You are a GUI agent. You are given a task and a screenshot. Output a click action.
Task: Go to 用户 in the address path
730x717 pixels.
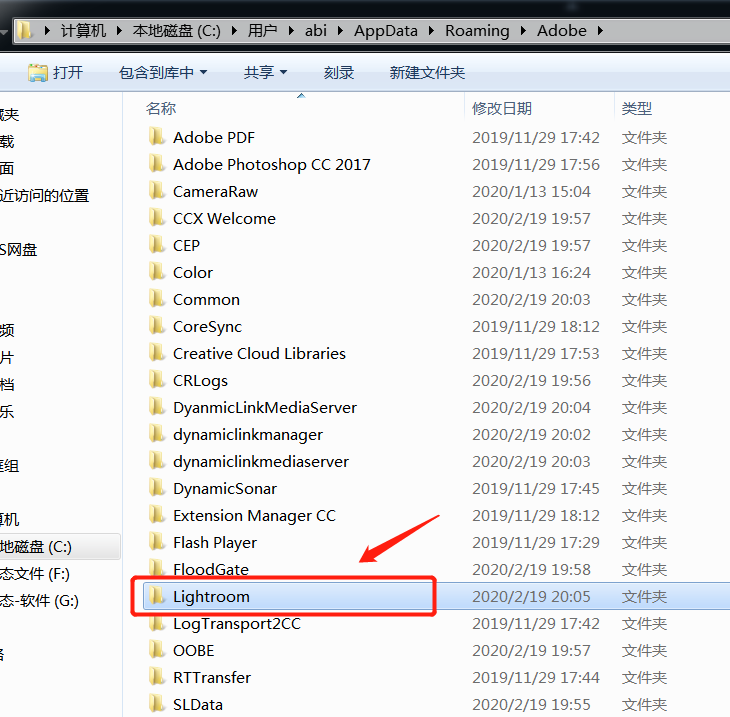[262, 31]
